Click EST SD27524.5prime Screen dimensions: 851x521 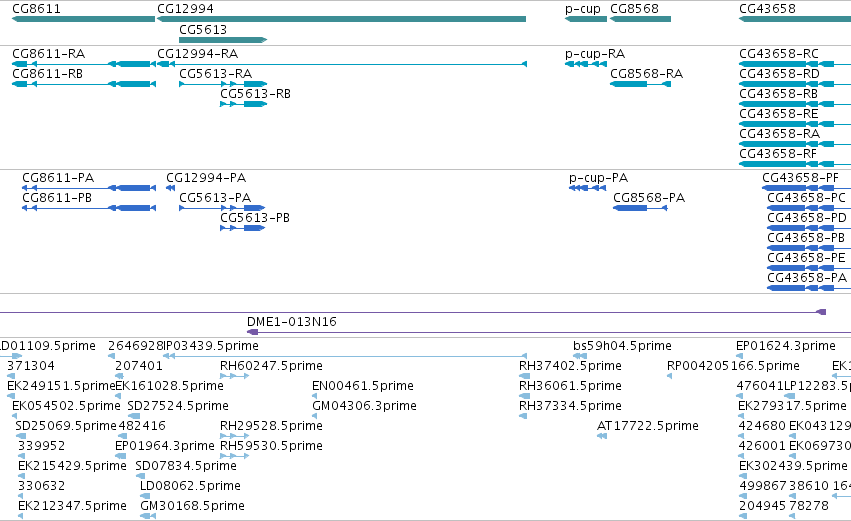pos(134,416)
